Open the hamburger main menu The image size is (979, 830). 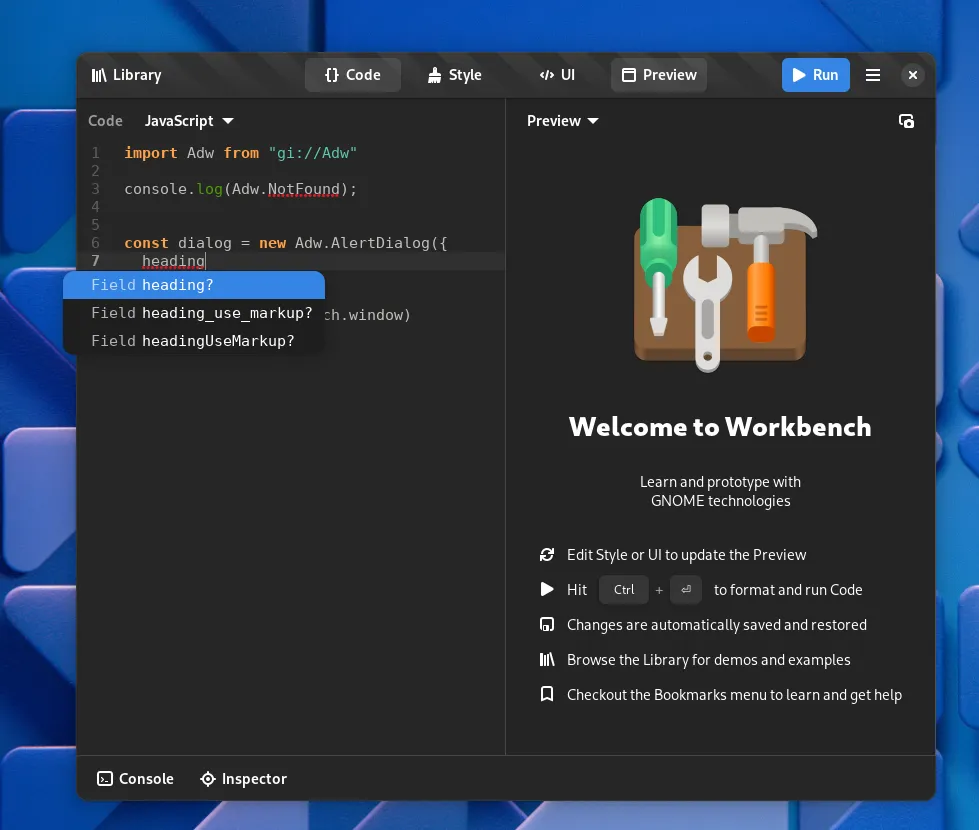pos(873,75)
